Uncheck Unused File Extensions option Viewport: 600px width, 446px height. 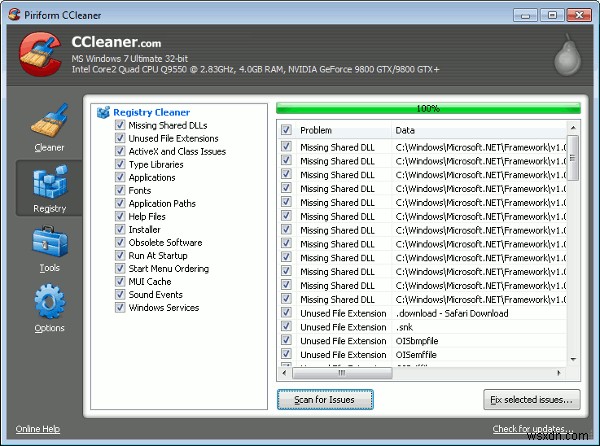[120, 138]
